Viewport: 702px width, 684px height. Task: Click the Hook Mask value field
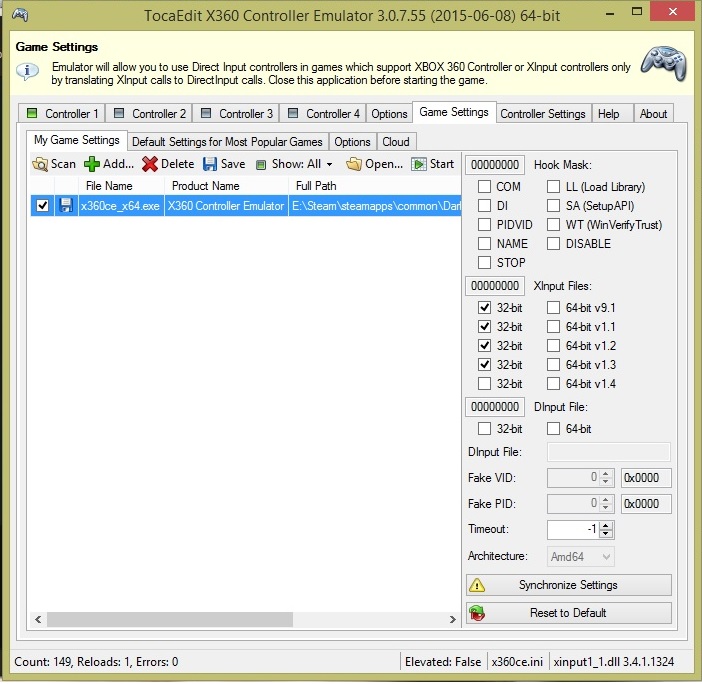[495, 165]
